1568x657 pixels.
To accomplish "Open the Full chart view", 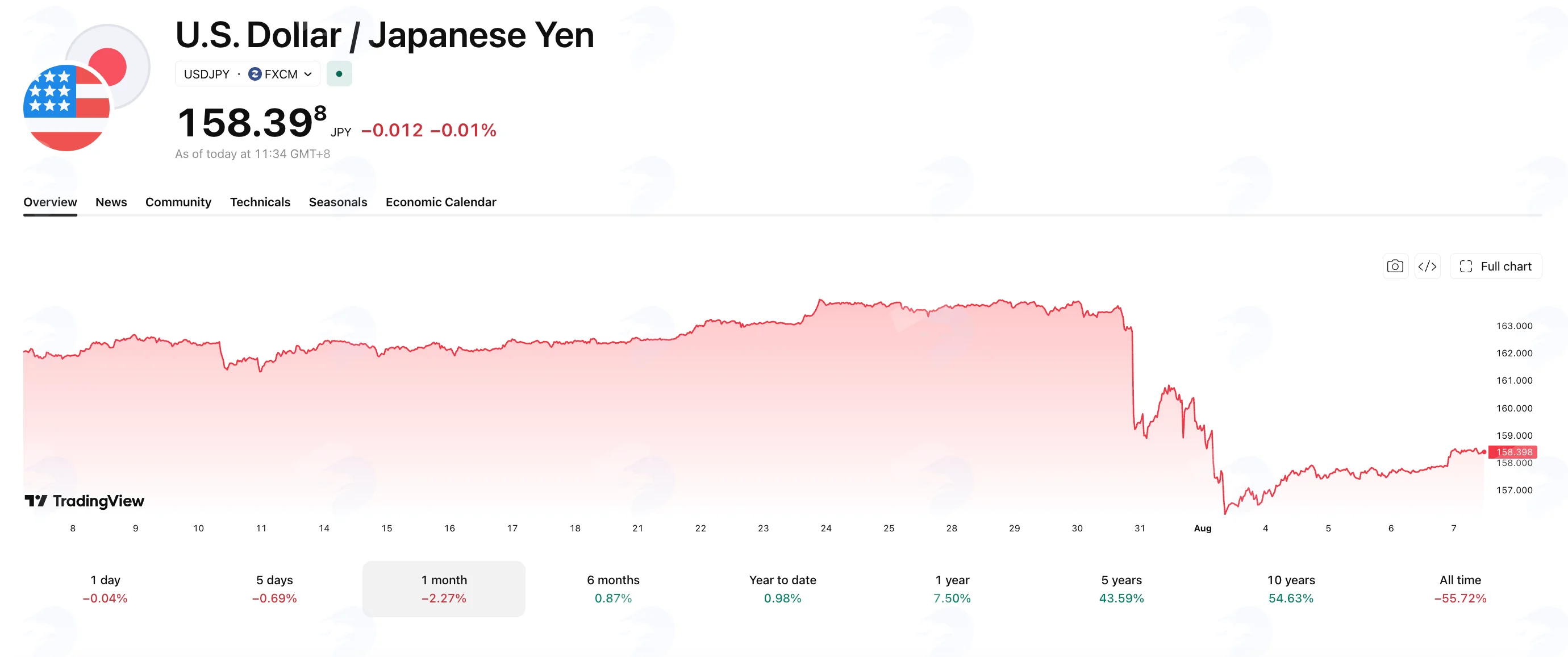I will click(x=1495, y=266).
